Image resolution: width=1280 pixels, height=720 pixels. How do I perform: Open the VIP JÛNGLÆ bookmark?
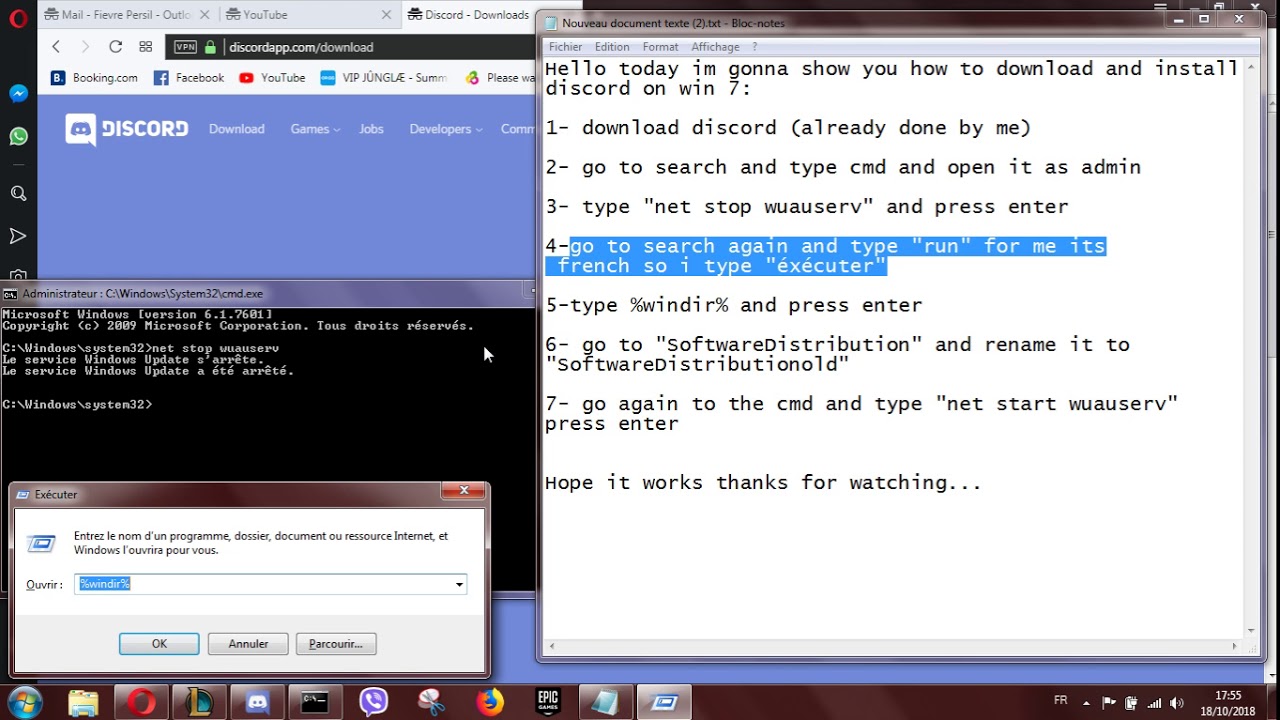(384, 78)
